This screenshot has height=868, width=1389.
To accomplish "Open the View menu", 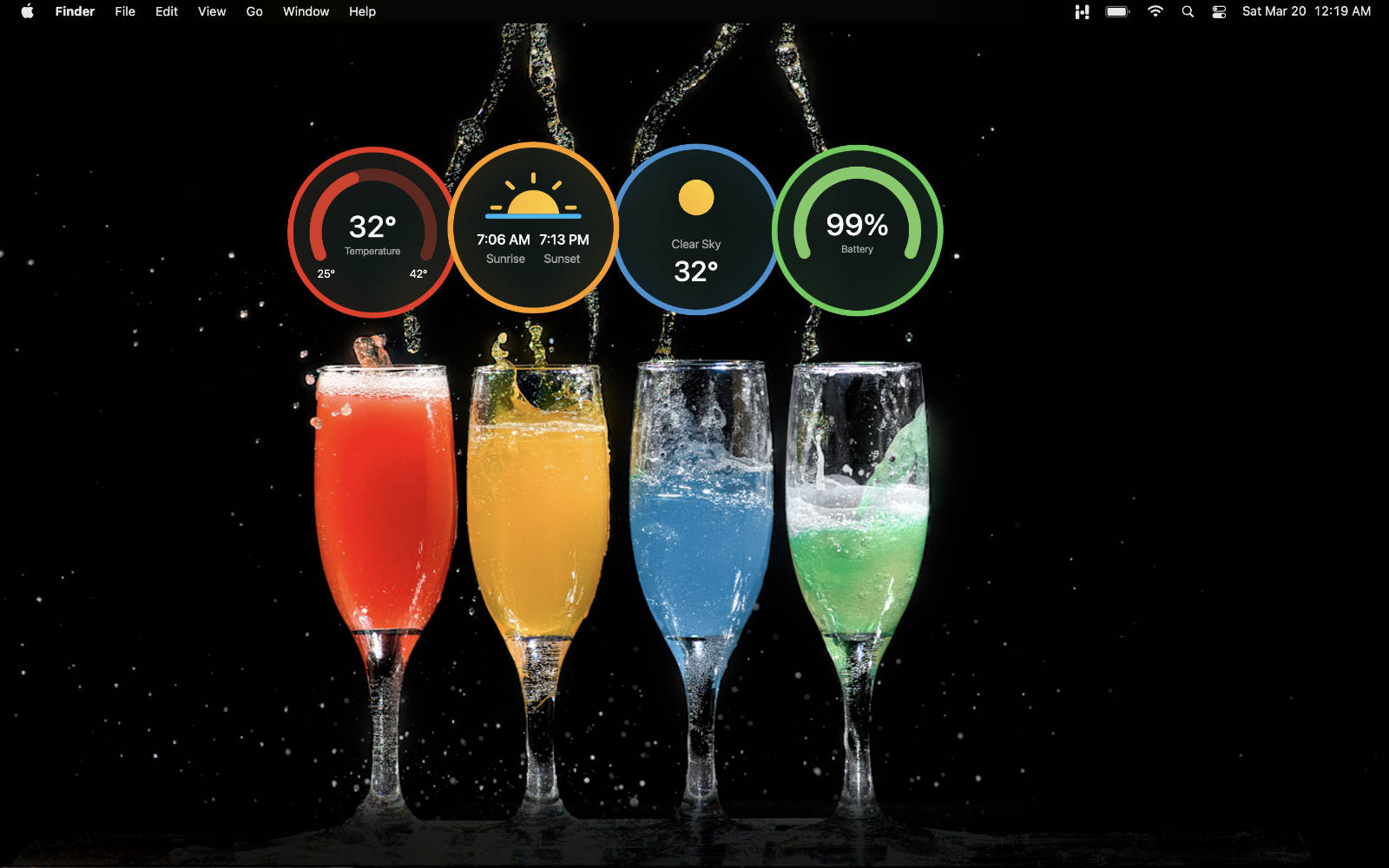I will [212, 11].
